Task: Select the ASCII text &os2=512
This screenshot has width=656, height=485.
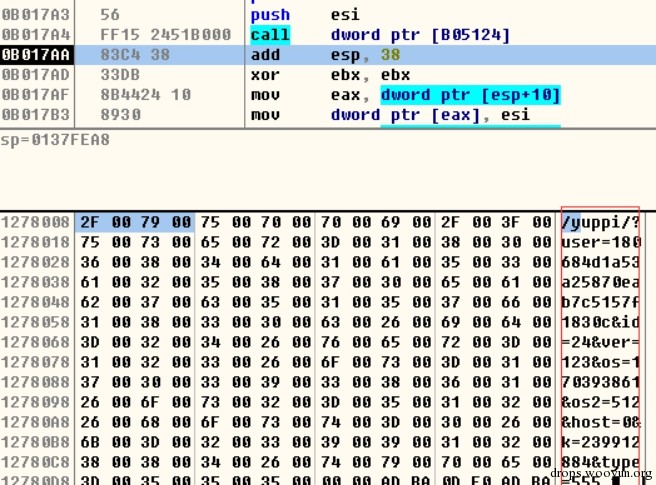Action: click(x=598, y=401)
